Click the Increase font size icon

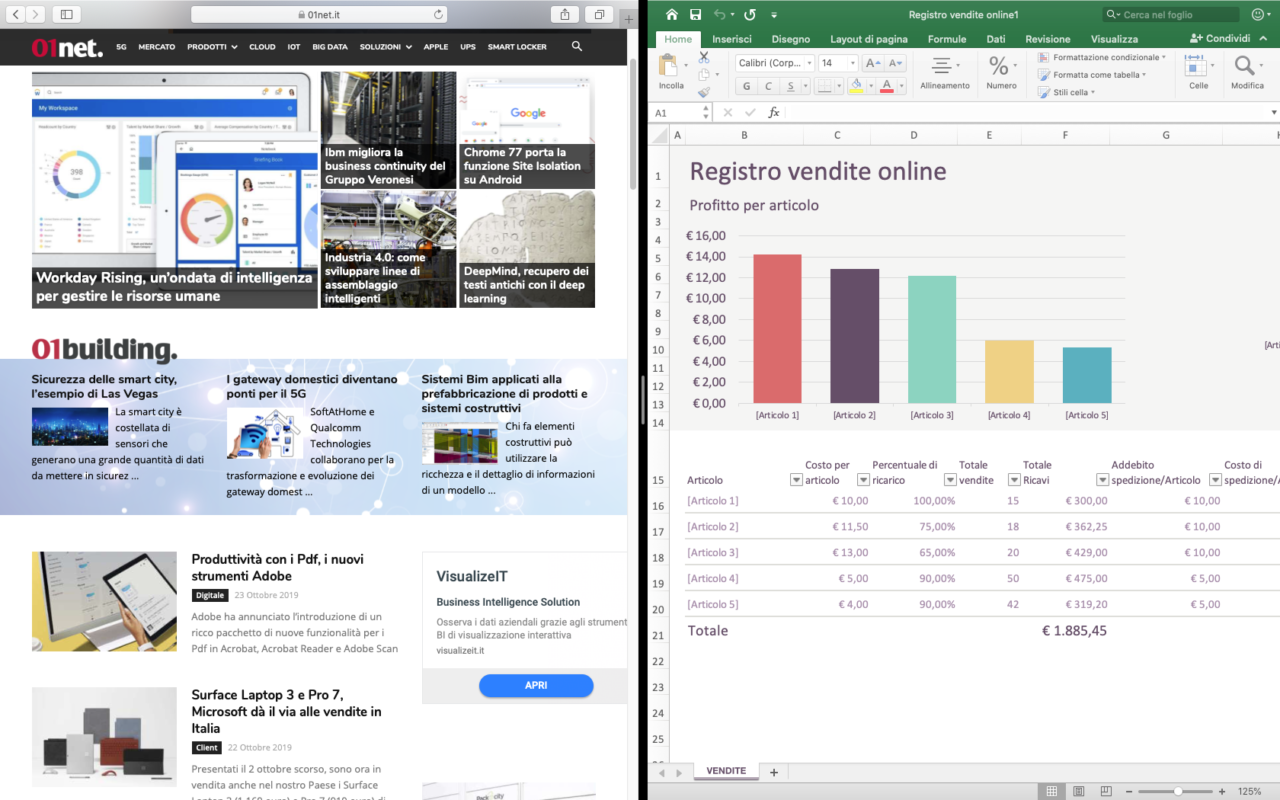tap(872, 63)
